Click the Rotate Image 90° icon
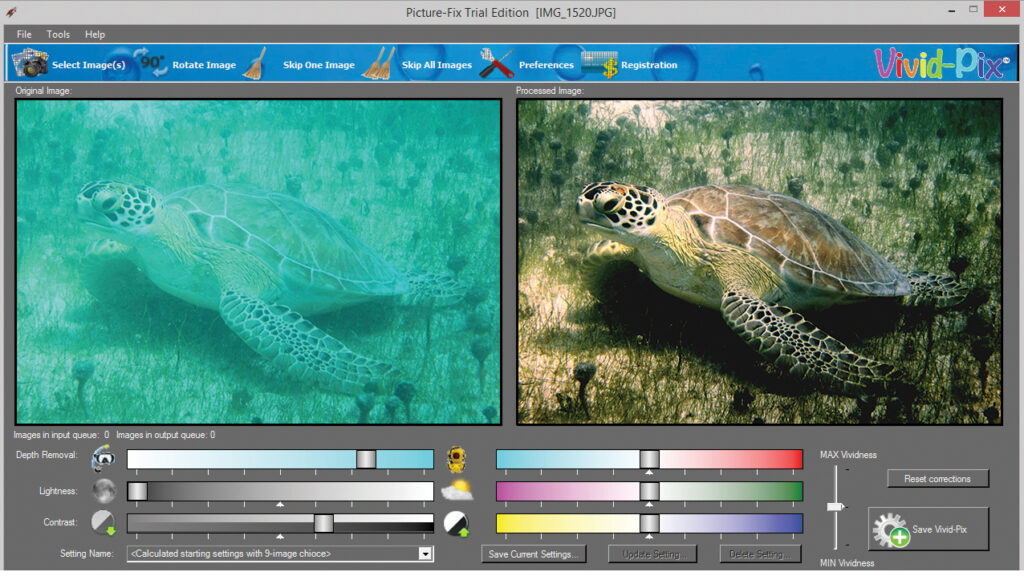 [152, 63]
